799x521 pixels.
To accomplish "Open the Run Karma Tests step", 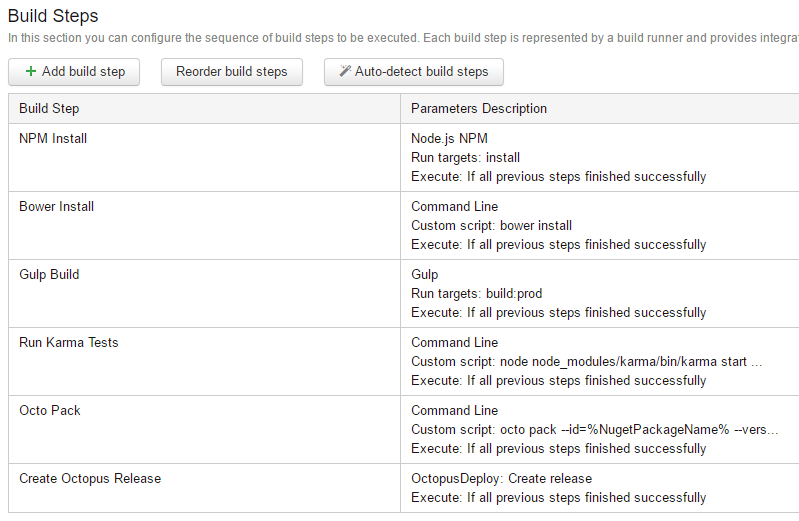I will point(68,343).
